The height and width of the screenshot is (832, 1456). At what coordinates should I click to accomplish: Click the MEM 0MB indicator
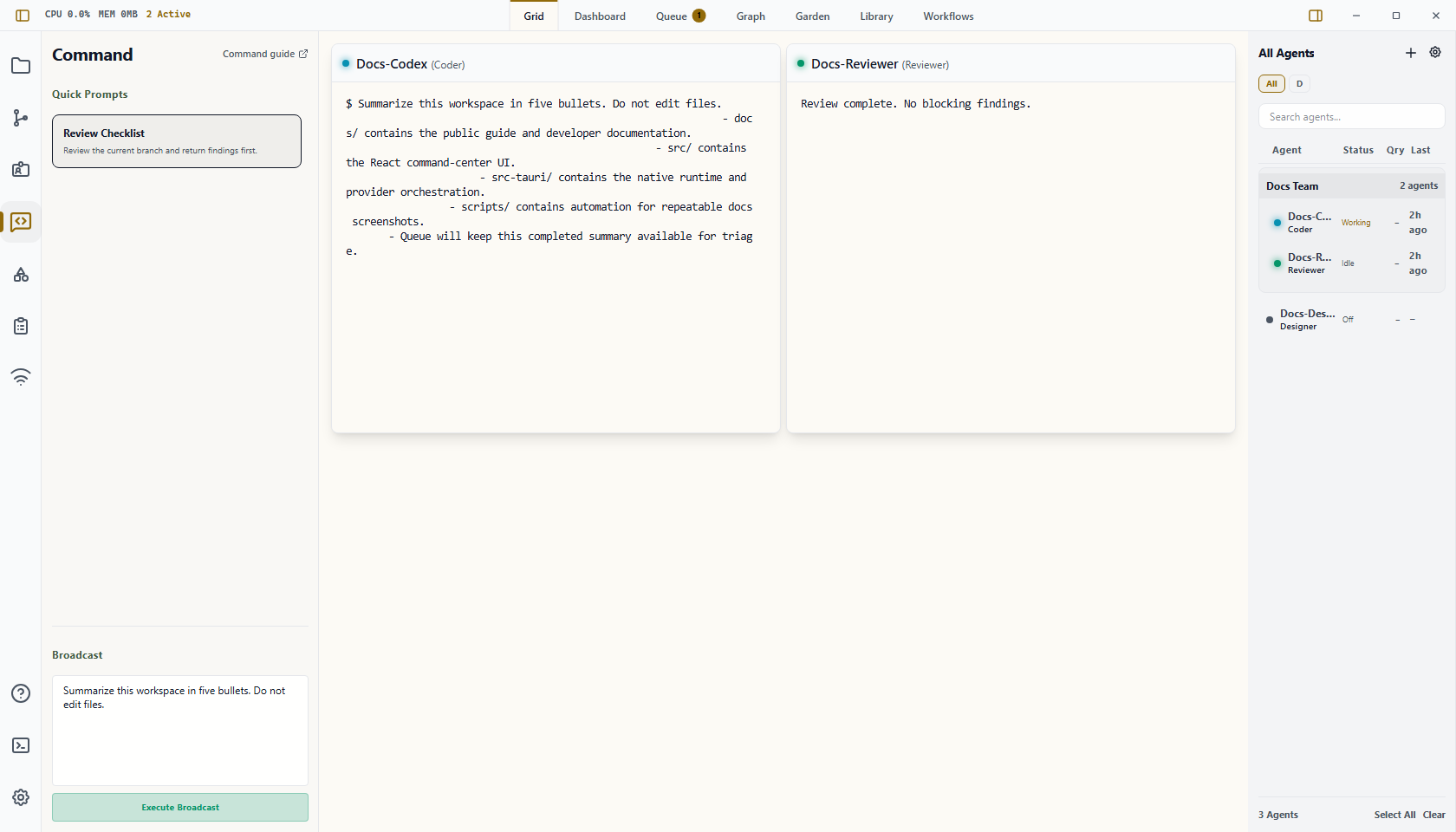[x=118, y=14]
